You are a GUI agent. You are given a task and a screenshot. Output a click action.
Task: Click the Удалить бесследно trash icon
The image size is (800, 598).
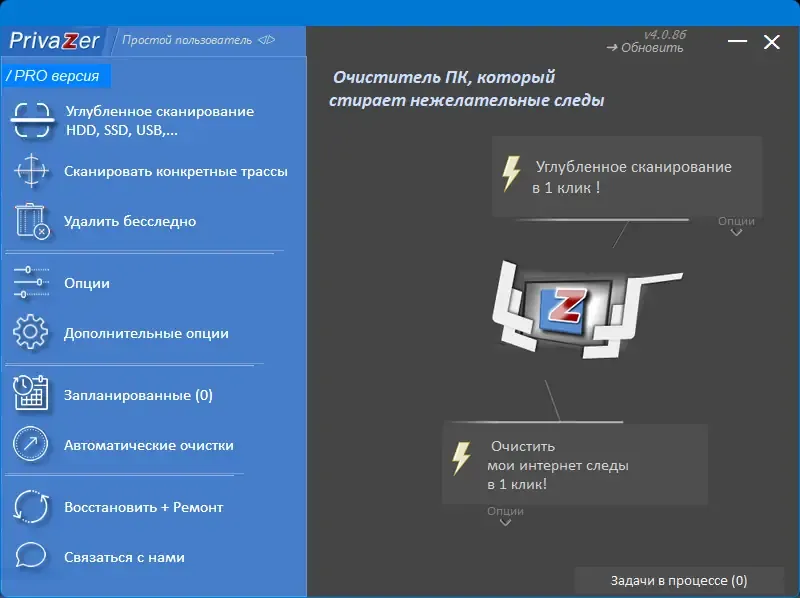point(30,221)
